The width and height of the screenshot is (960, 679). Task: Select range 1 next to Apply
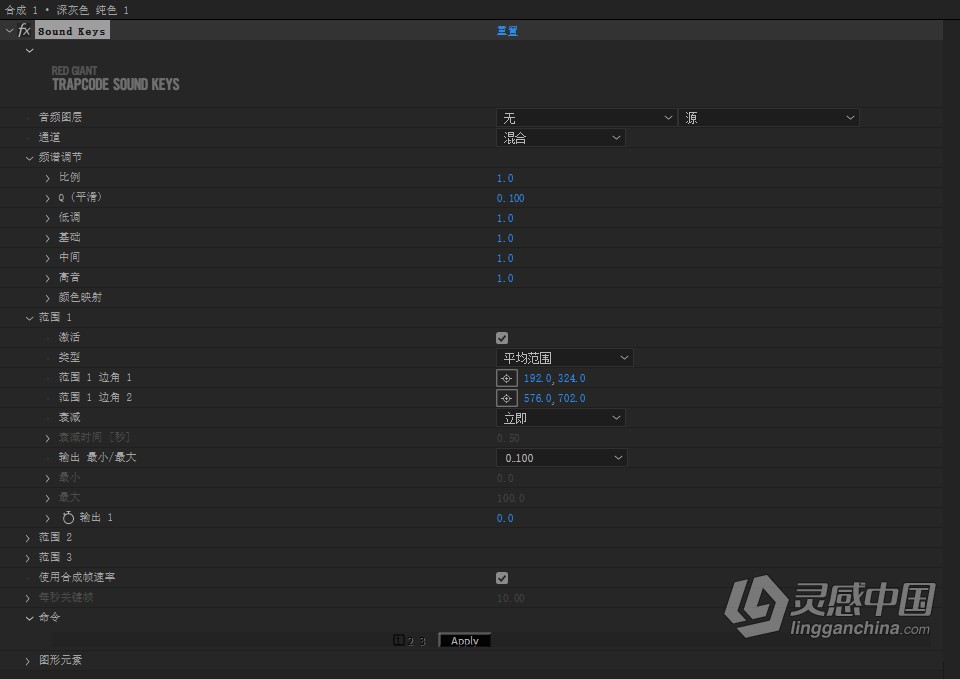tap(399, 640)
